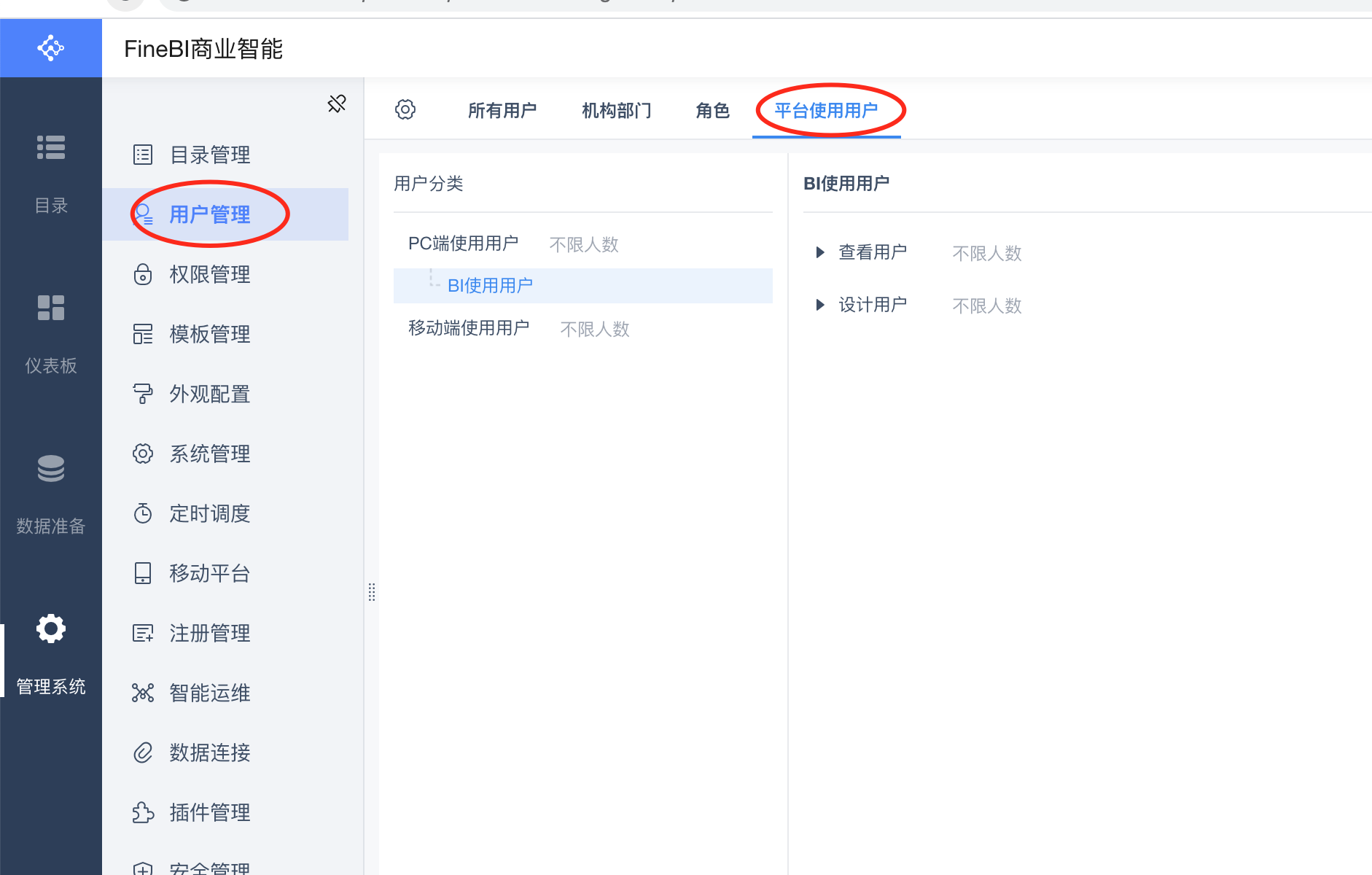Click the 数据连接 paperclip icon

pyautogui.click(x=143, y=752)
